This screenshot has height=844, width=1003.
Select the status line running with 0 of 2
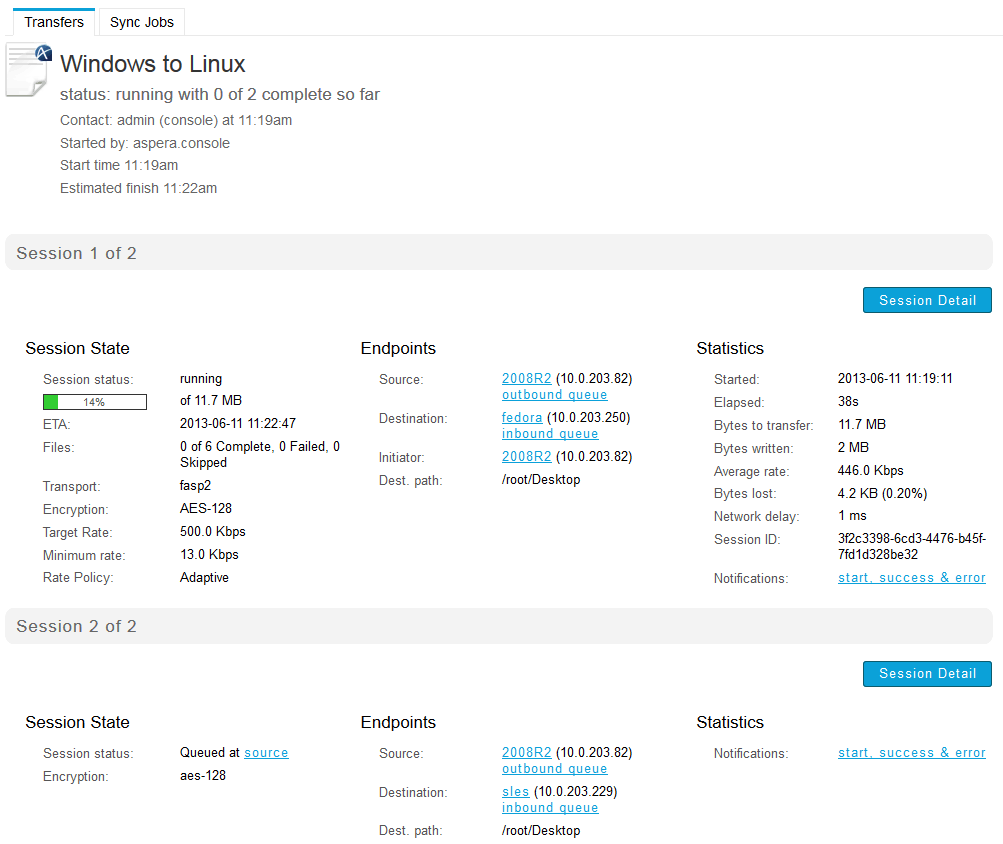220,94
